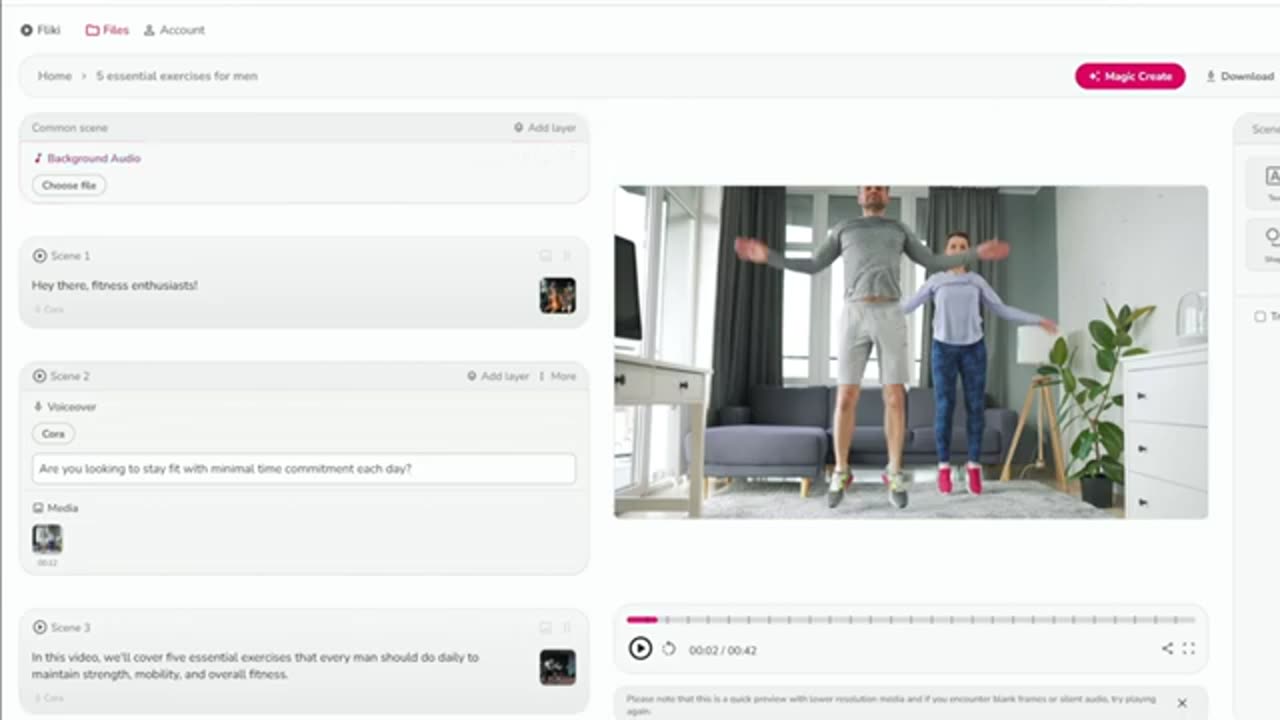The image size is (1280, 720).
Task: Open More options for Scene 2
Action: pyautogui.click(x=558, y=376)
